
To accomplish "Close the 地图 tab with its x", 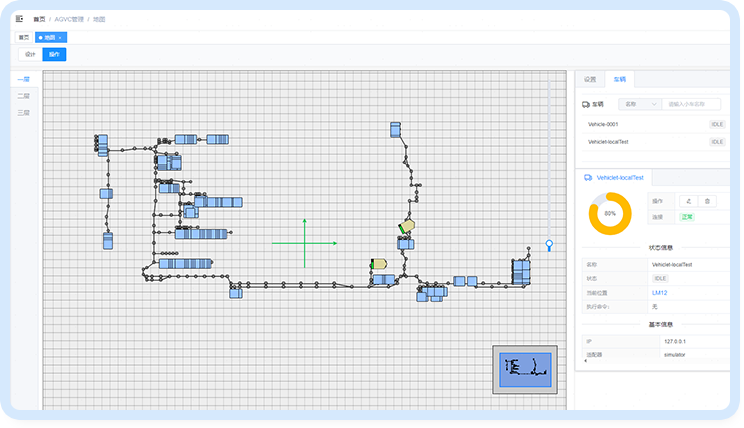I will [x=59, y=37].
